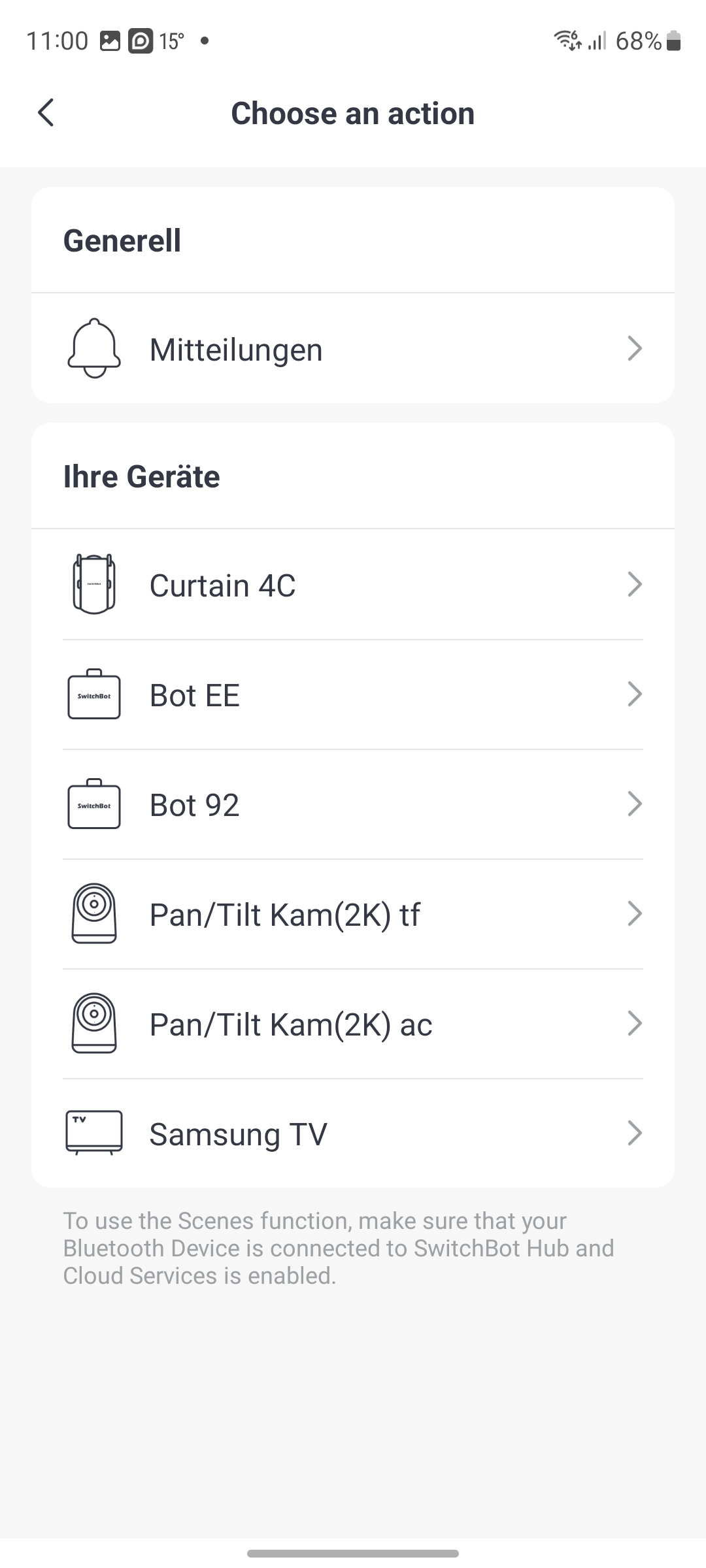706x1568 pixels.
Task: Expand the Bot EE chevron arrow
Action: pyautogui.click(x=634, y=694)
